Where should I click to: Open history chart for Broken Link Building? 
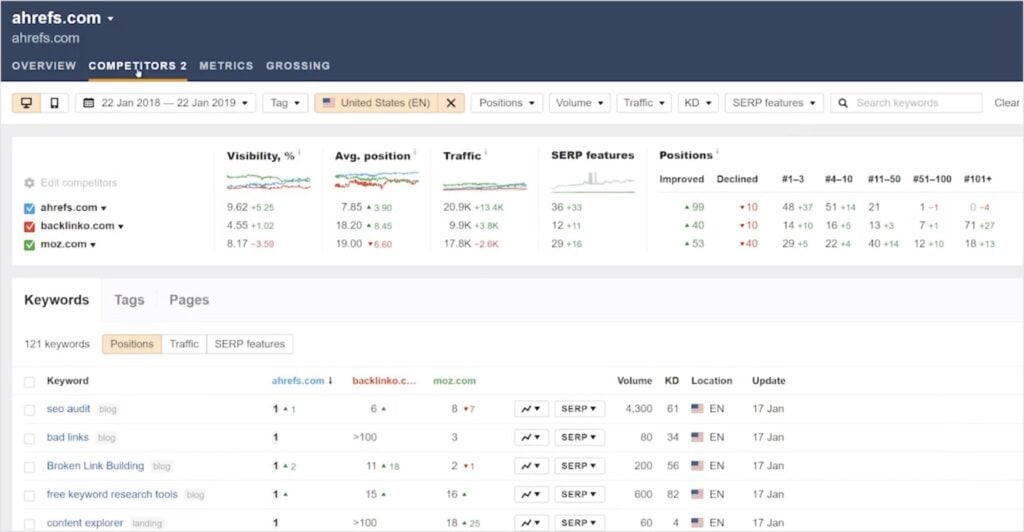point(530,466)
